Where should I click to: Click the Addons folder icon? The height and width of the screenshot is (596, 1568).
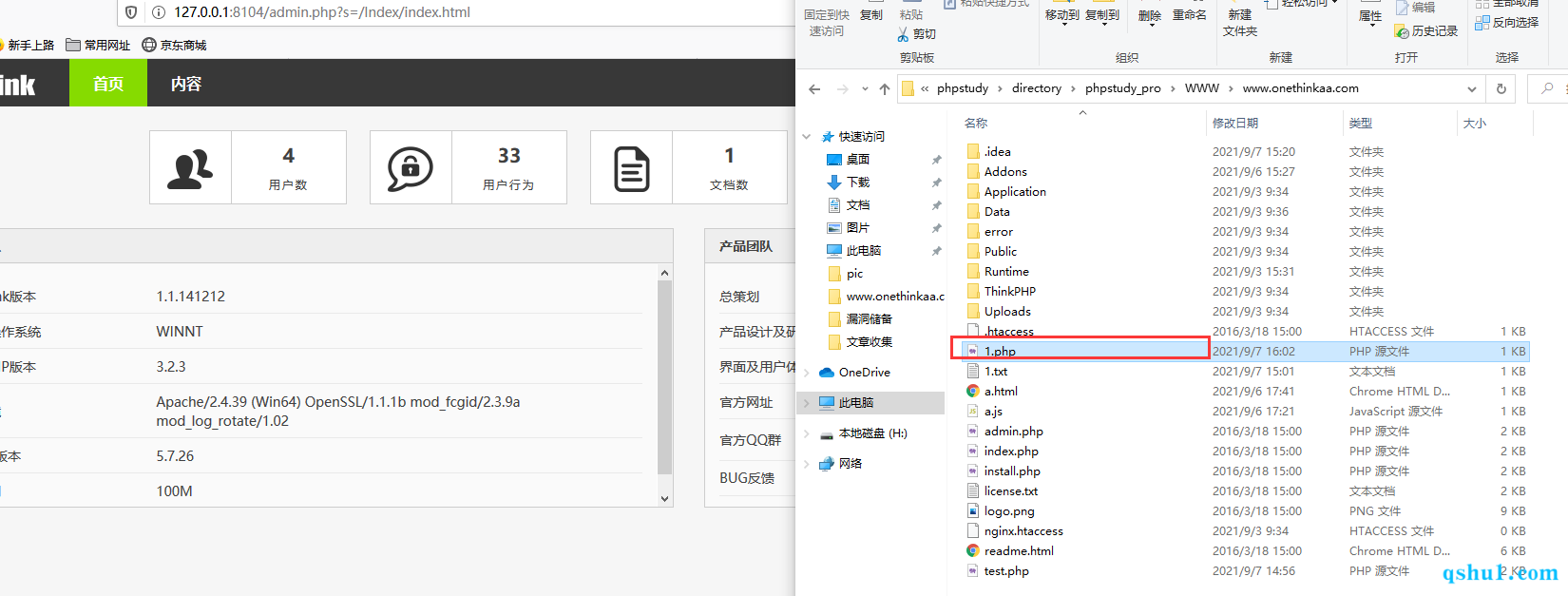(973, 171)
